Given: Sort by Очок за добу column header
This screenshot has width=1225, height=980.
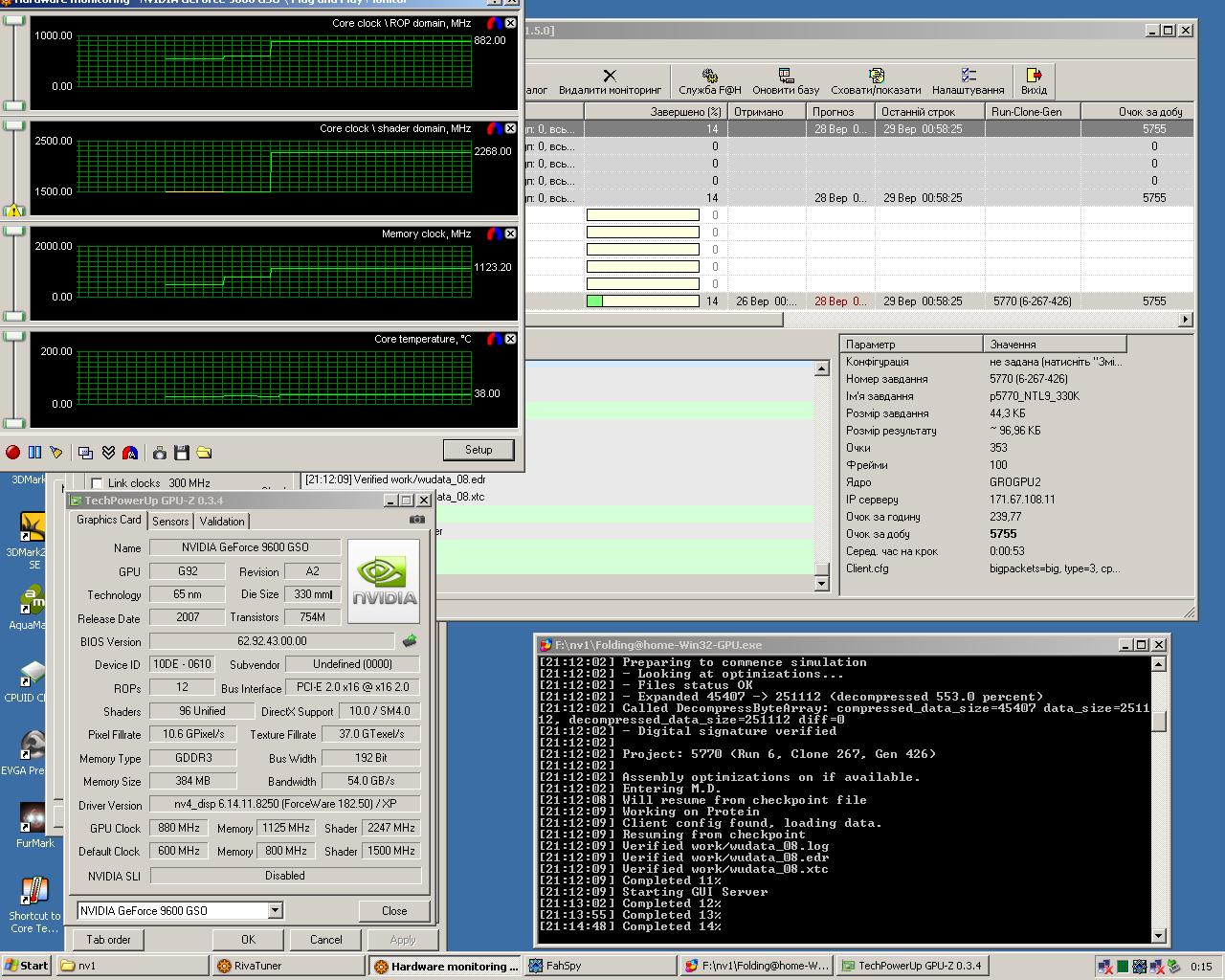Looking at the screenshot, I should pyautogui.click(x=1137, y=112).
